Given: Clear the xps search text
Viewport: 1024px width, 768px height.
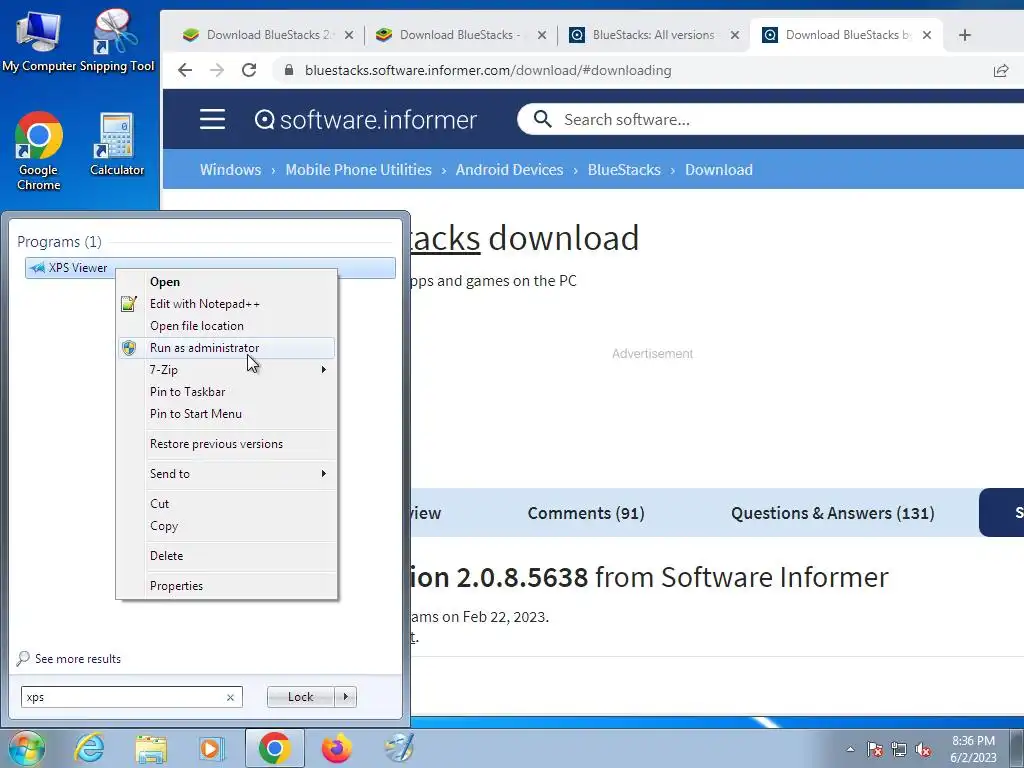Looking at the screenshot, I should [x=230, y=697].
